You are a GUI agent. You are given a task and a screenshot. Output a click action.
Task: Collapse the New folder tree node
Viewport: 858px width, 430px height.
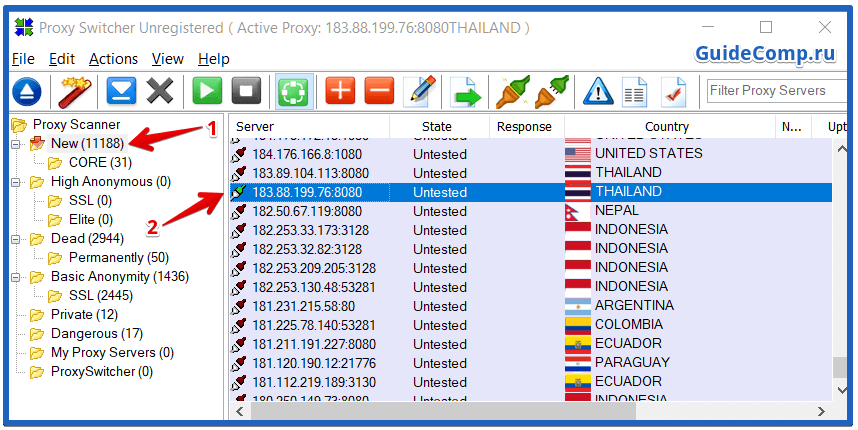(16, 144)
